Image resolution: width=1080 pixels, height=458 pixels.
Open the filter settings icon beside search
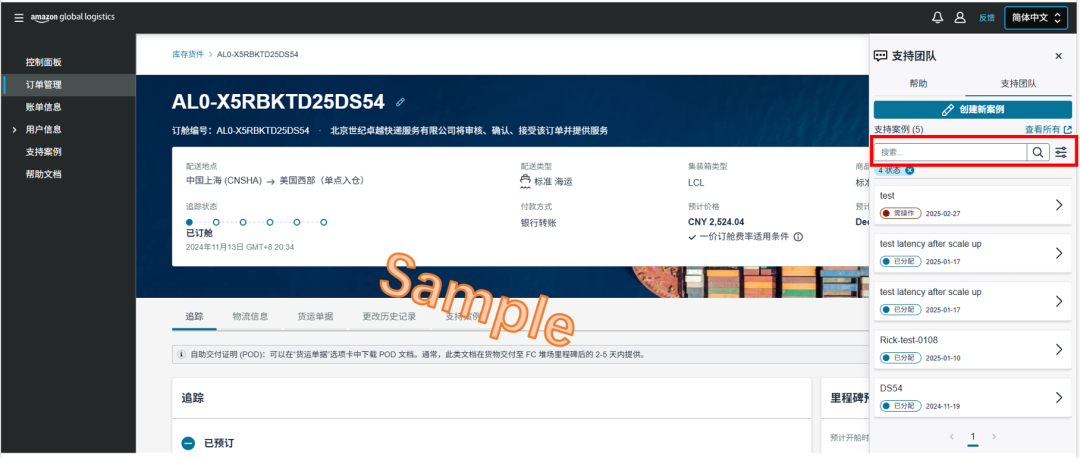(1061, 152)
